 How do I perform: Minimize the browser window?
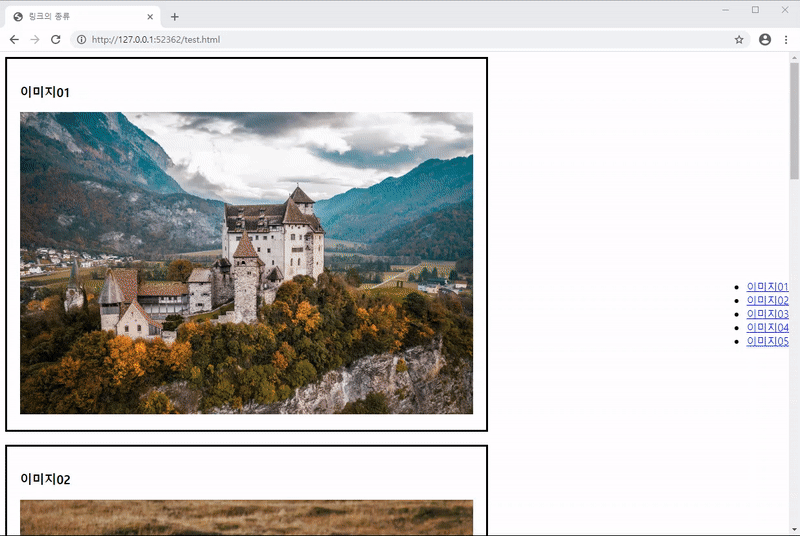click(x=726, y=10)
